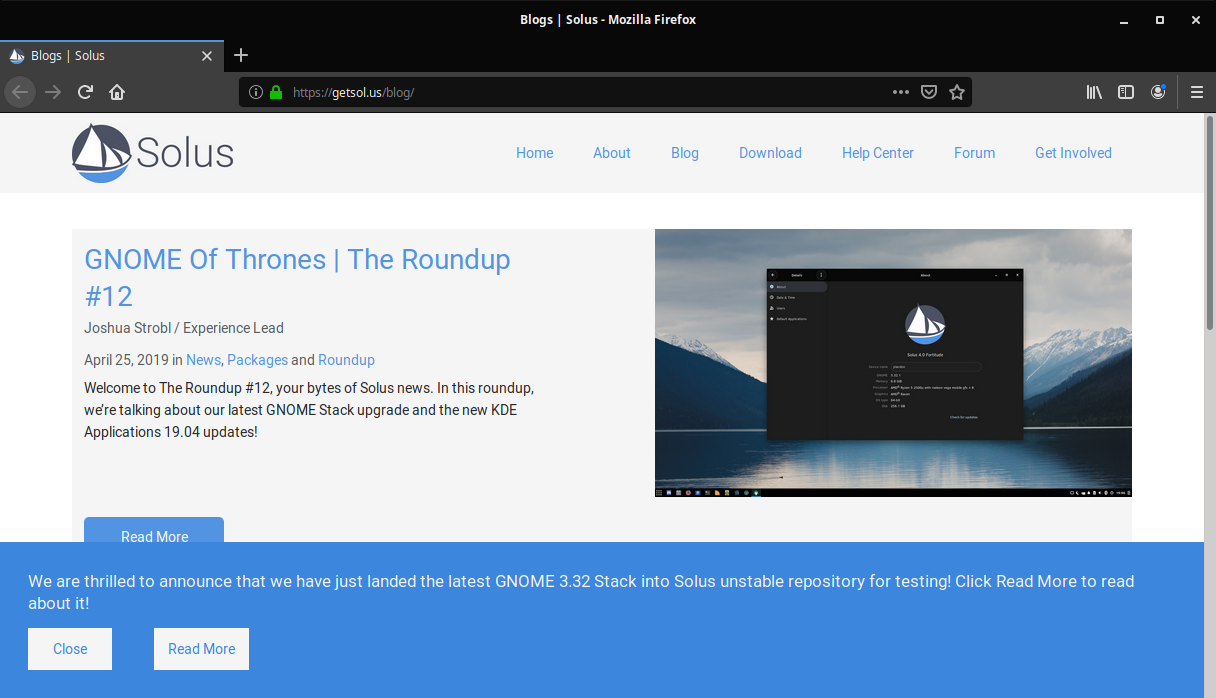Click the article's Read More button
The image size is (1216, 698).
pos(154,531)
